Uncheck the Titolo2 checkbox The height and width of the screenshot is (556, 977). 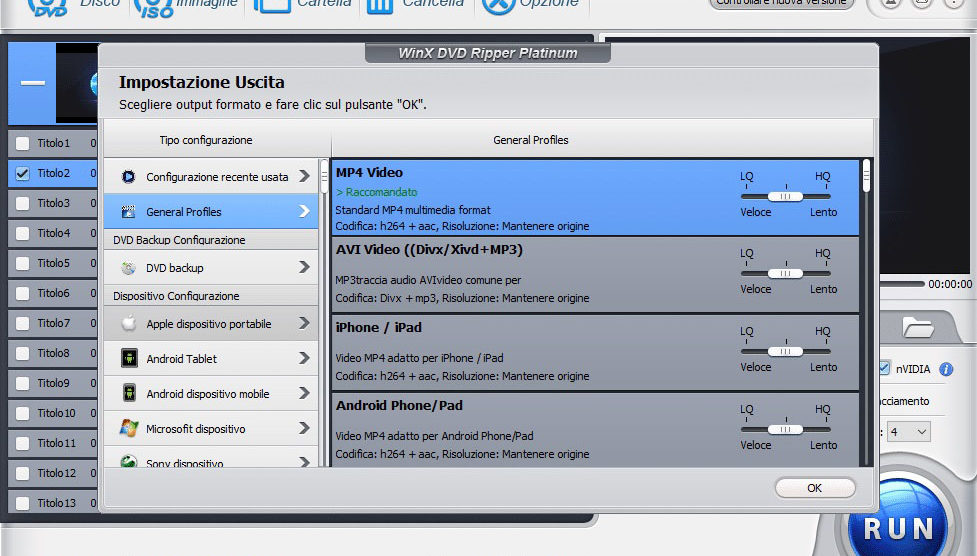point(22,173)
